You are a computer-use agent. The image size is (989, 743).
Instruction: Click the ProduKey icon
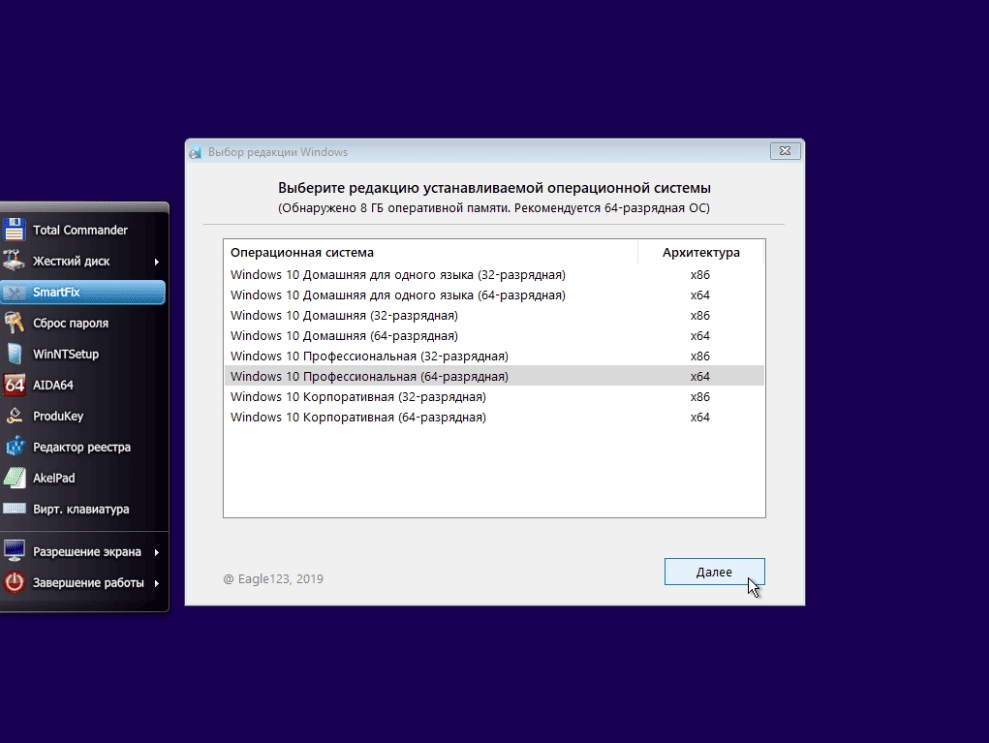tap(14, 416)
